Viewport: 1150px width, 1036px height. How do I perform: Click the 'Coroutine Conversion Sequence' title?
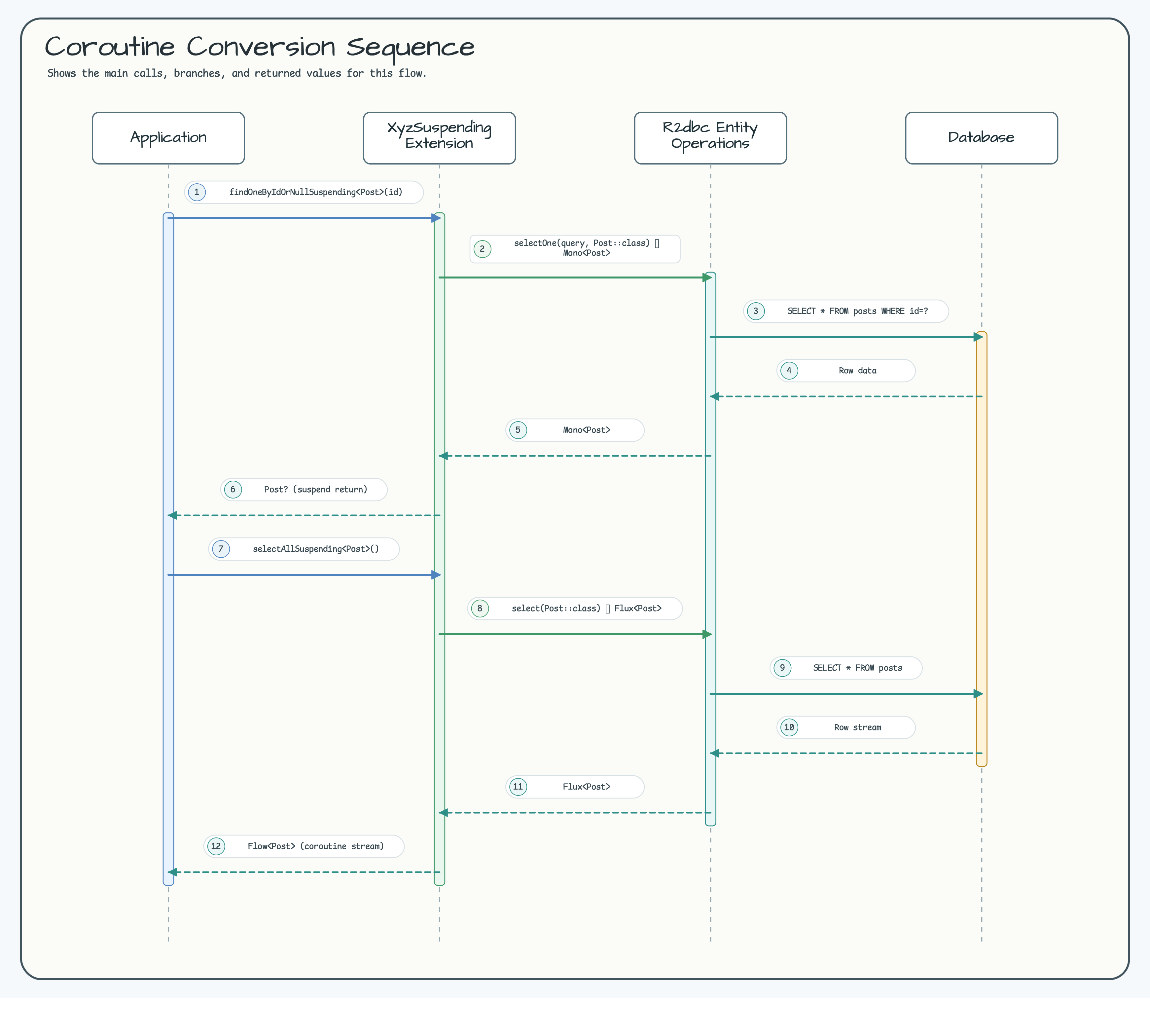pos(260,47)
